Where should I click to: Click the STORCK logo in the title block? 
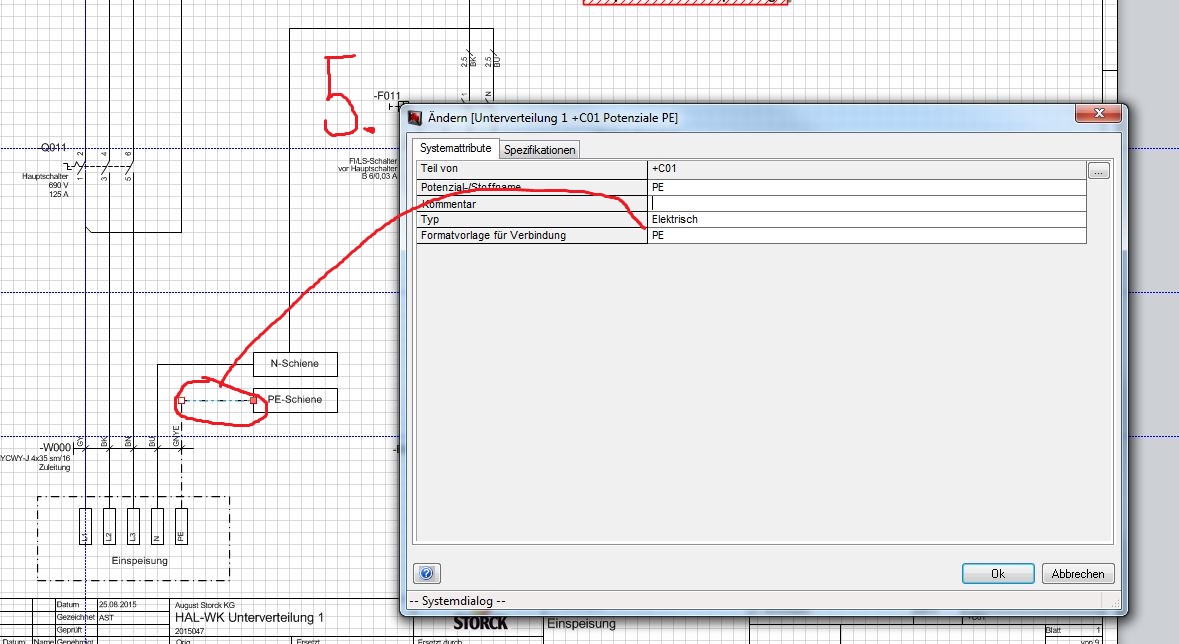[480, 624]
